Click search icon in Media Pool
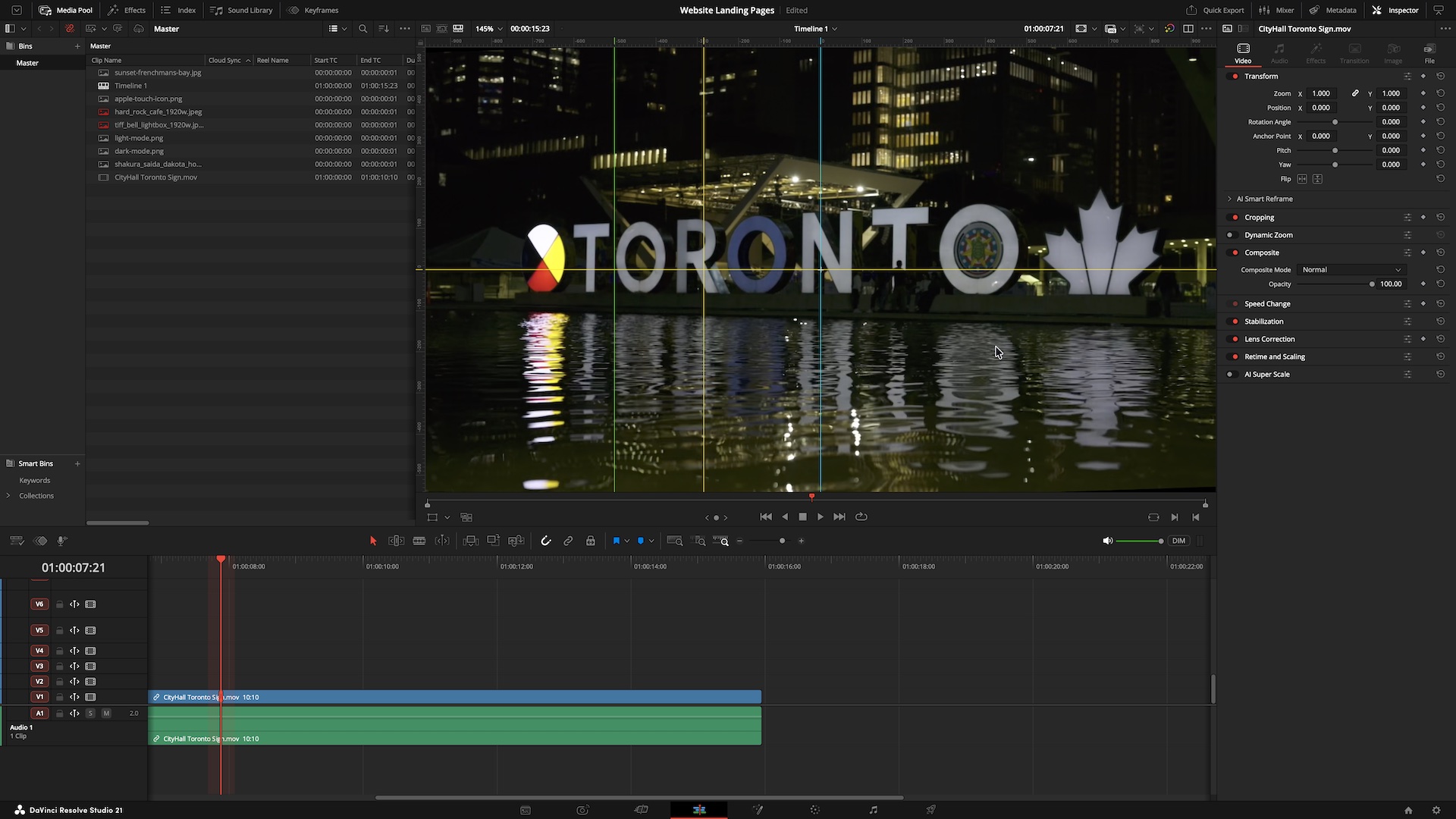Screen dimensions: 1456x819 click(x=362, y=29)
